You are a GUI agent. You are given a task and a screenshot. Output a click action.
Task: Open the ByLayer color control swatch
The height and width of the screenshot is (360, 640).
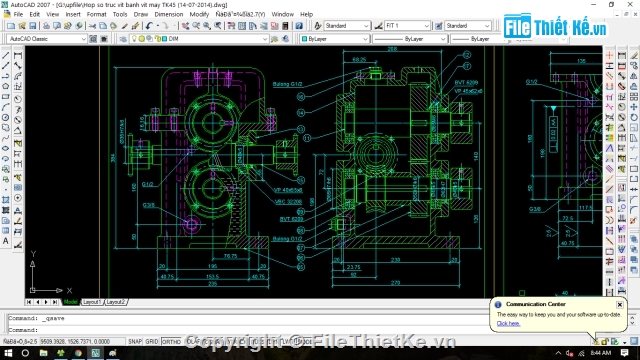click(334, 39)
